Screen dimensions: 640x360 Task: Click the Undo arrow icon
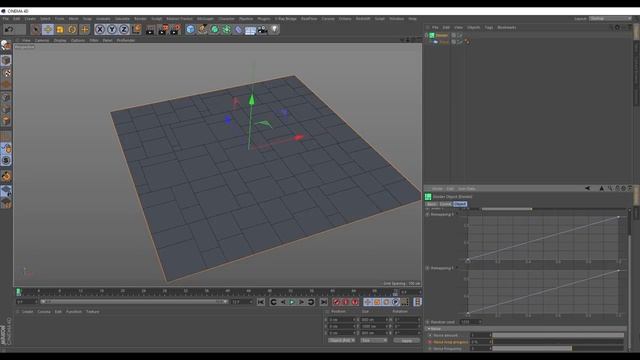(x=9, y=29)
